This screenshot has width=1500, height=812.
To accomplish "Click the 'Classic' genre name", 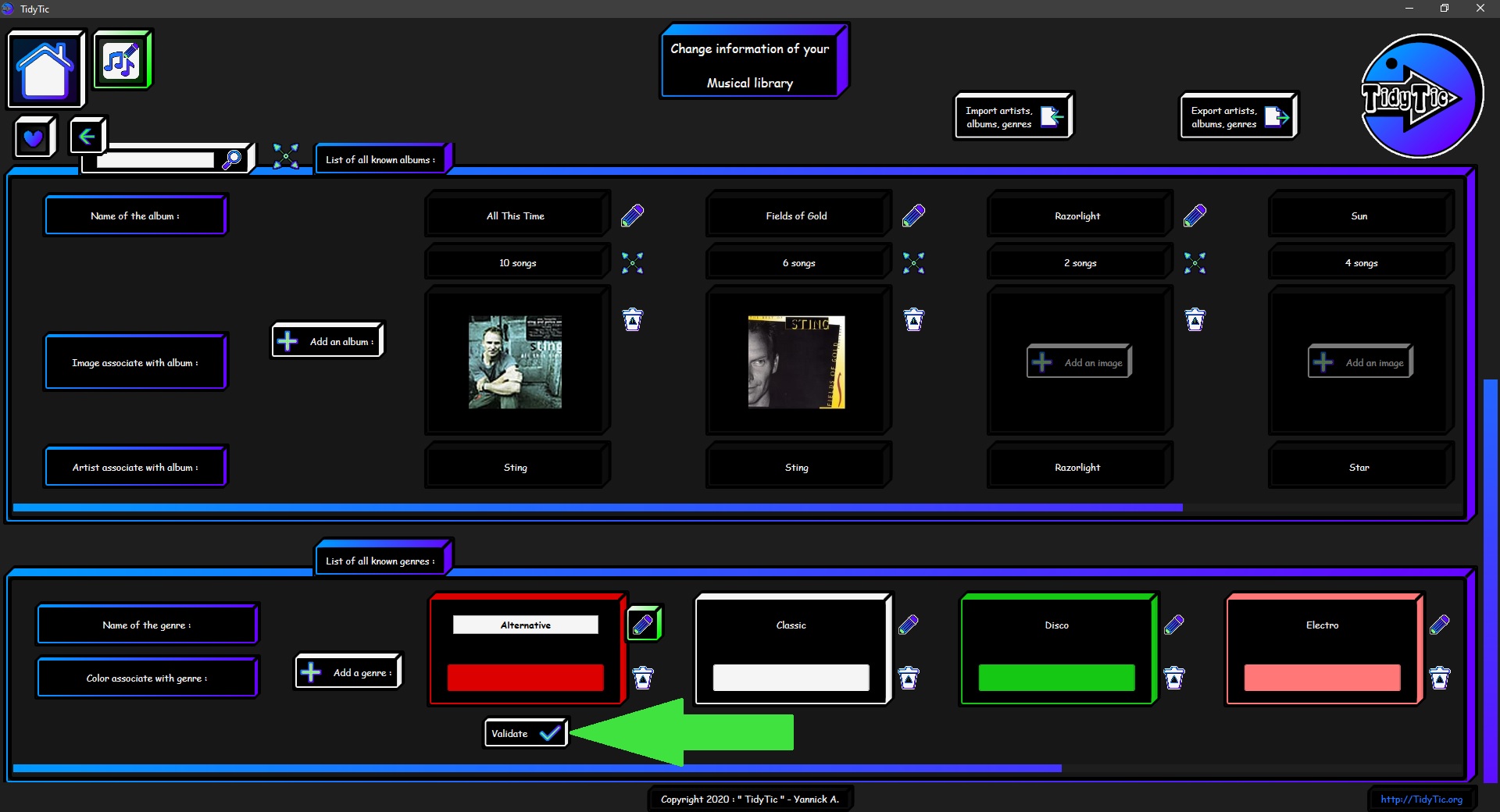I will [x=791, y=625].
